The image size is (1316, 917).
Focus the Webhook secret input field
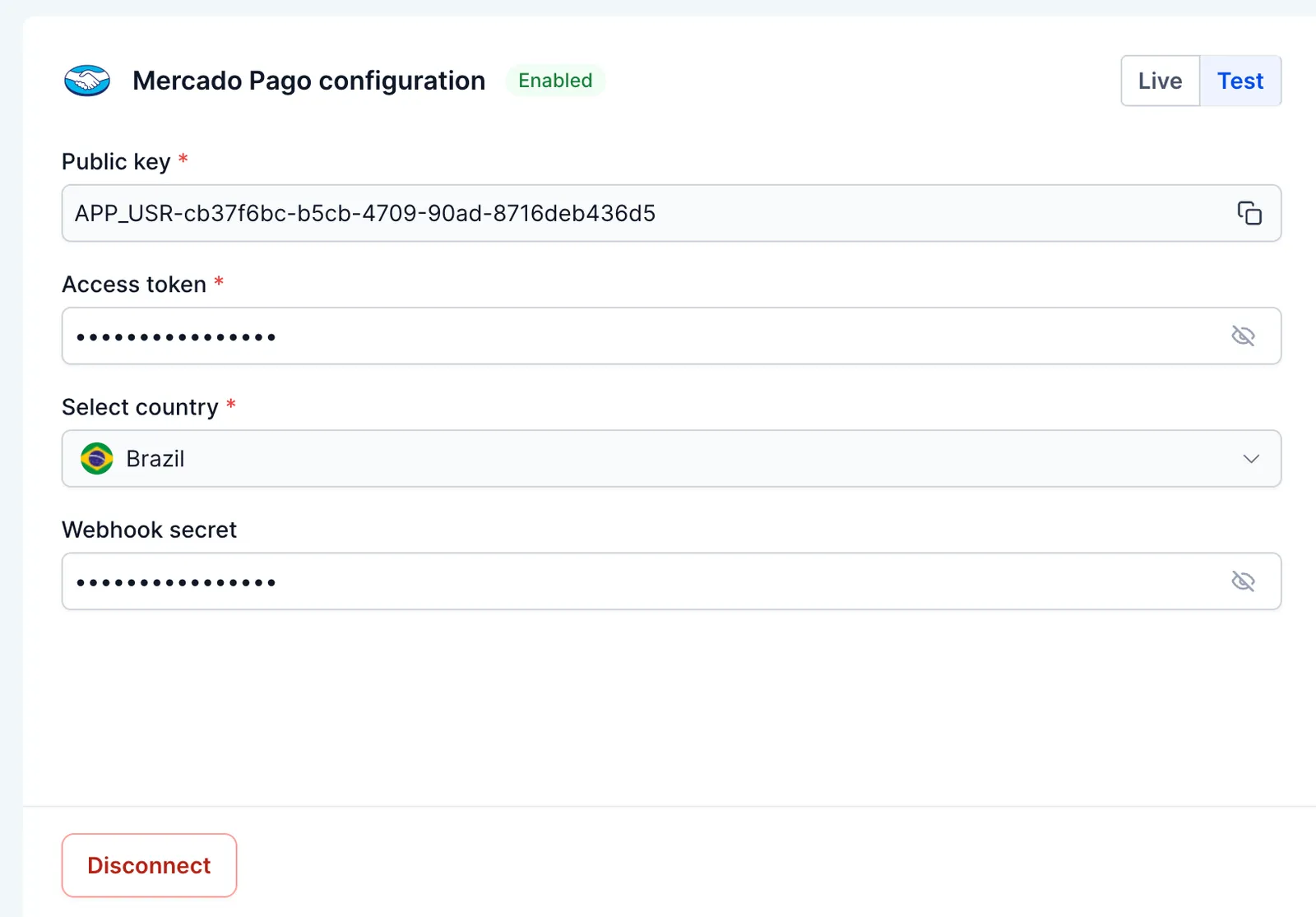pyautogui.click(x=671, y=581)
